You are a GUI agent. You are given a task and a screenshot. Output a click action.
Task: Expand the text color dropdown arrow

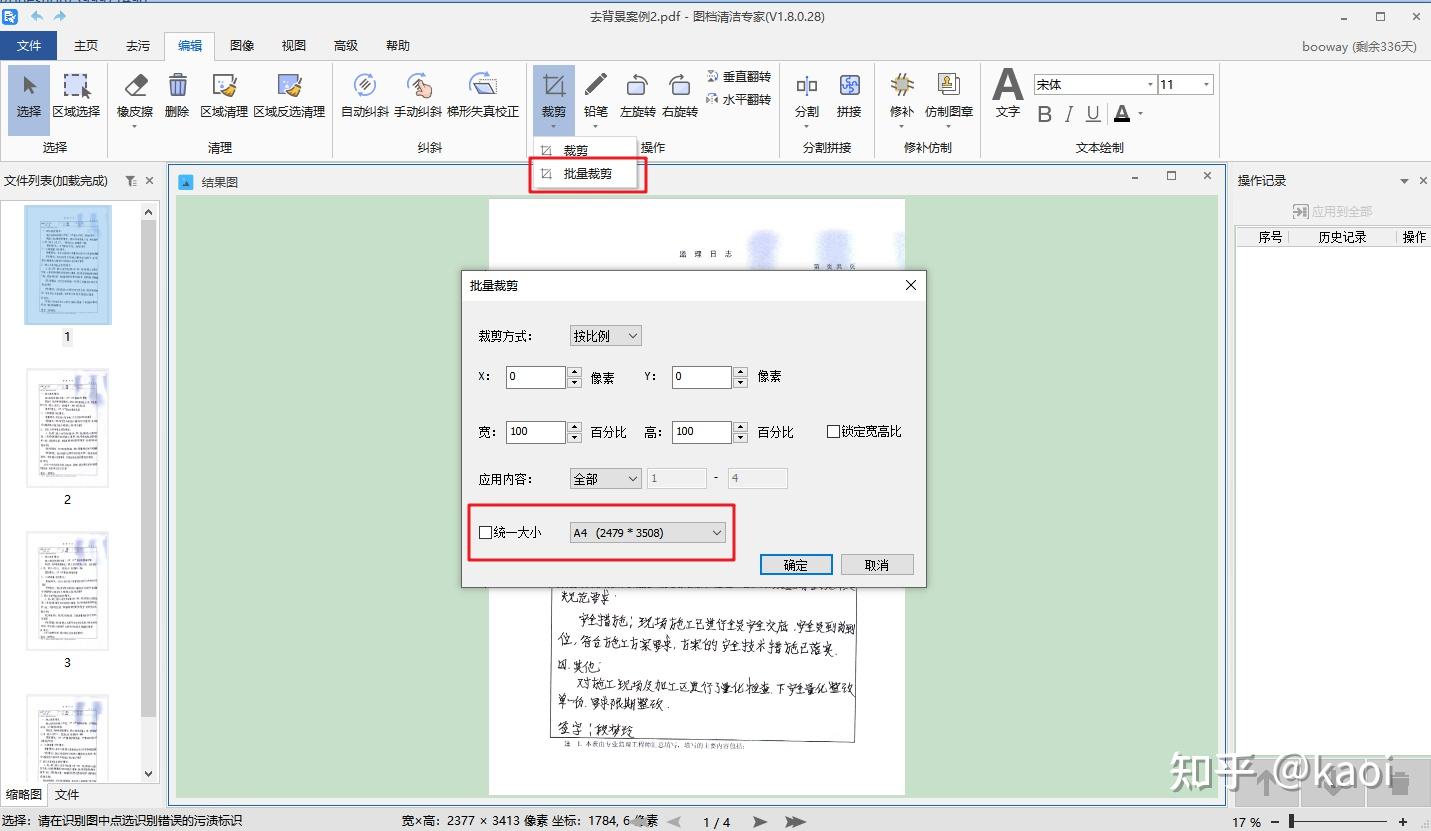point(1140,114)
